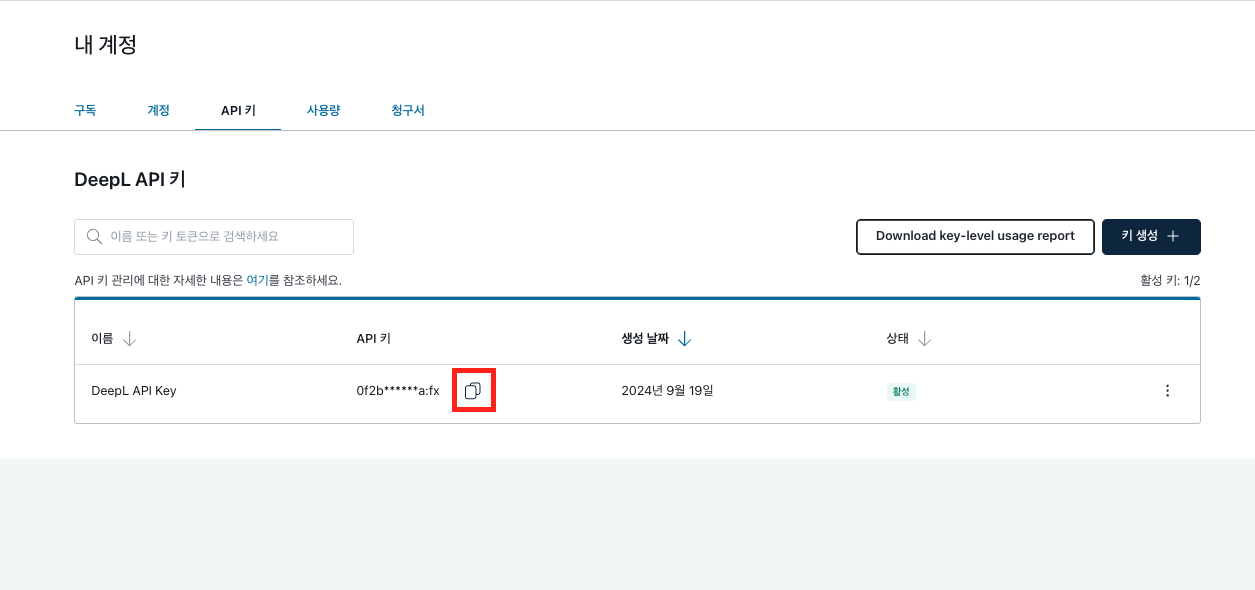Click the search magnifier icon

(x=95, y=237)
